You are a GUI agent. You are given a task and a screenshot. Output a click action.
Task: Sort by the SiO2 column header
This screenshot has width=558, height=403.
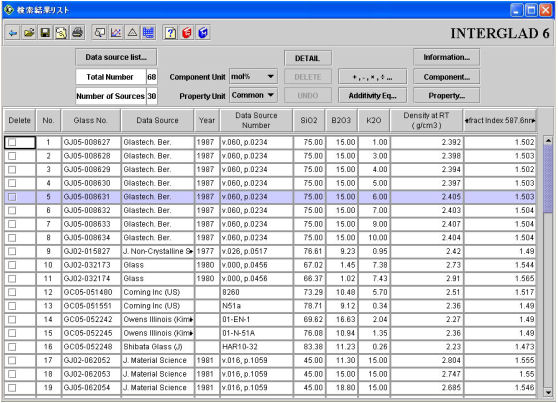click(309, 120)
